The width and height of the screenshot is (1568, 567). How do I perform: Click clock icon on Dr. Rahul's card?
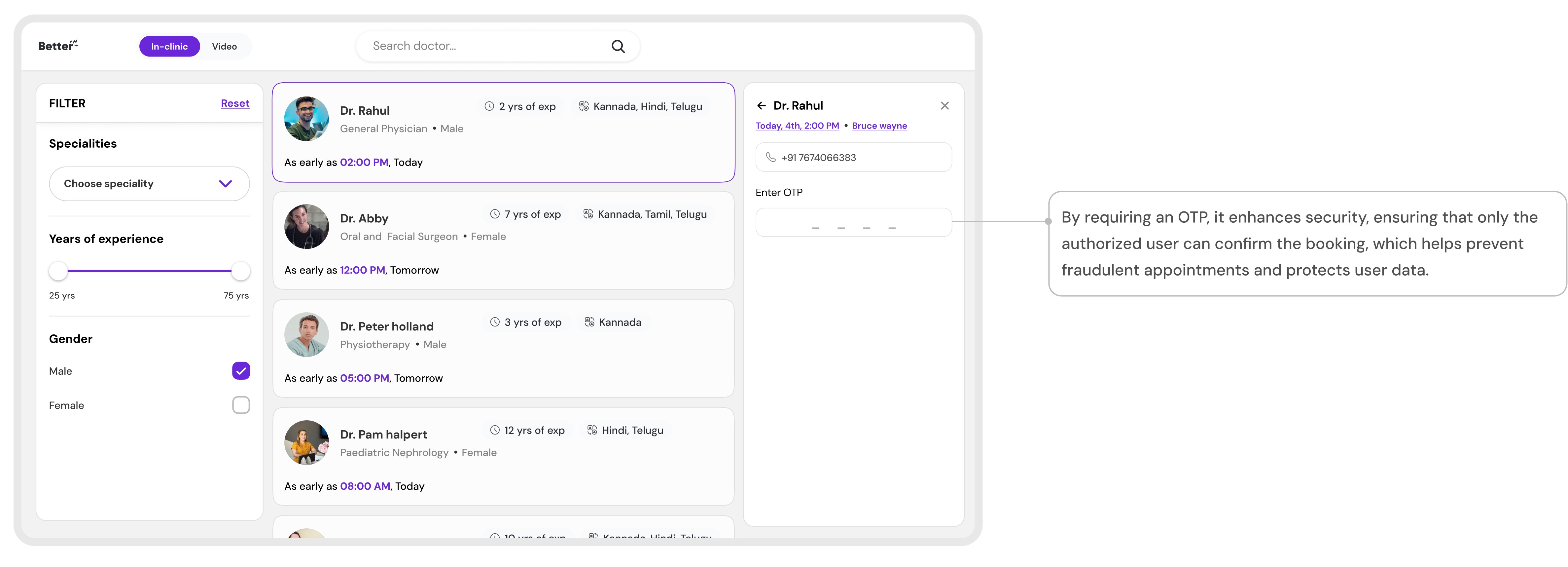[x=489, y=106]
